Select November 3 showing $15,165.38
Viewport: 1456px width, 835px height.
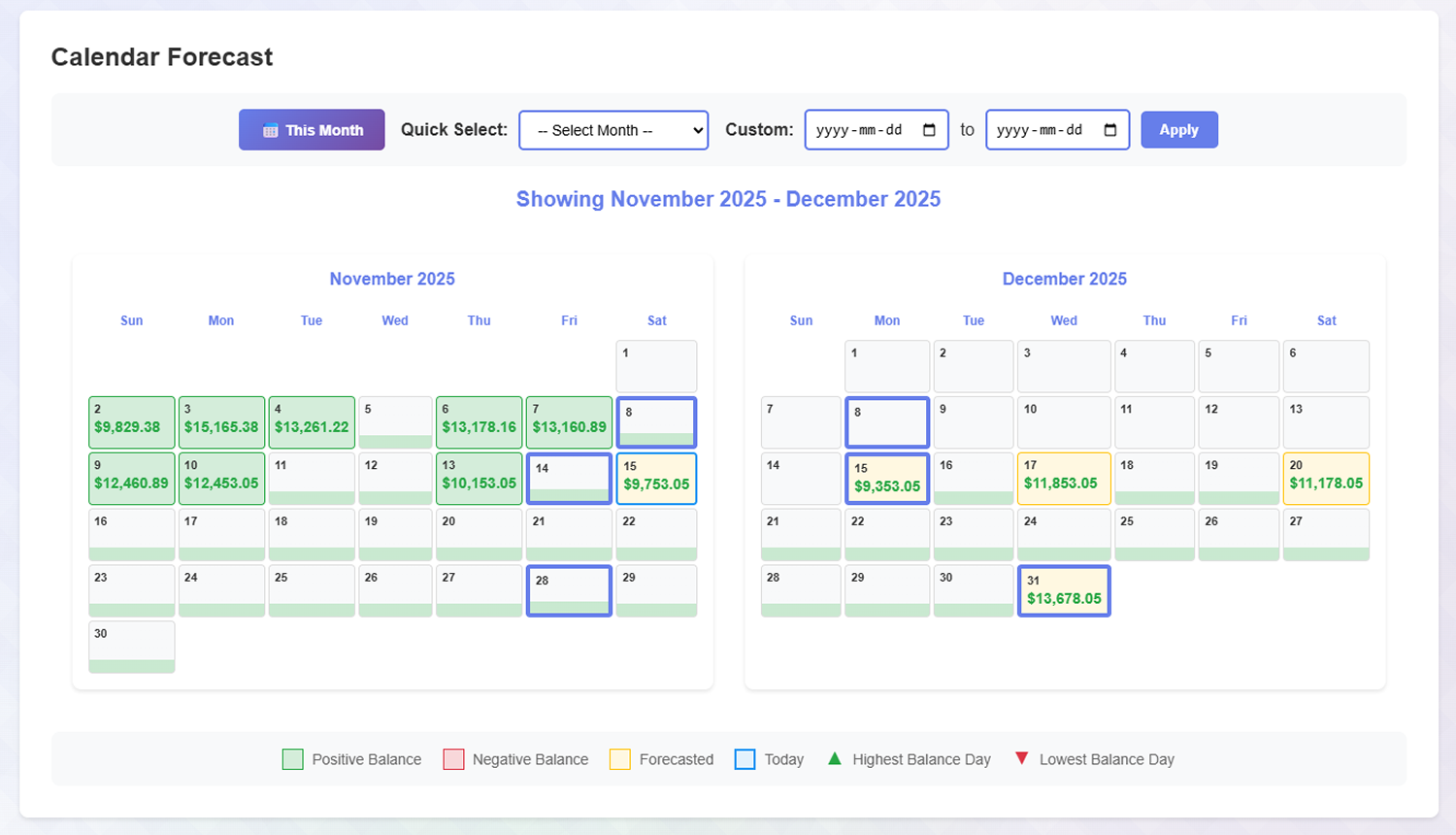(x=221, y=422)
